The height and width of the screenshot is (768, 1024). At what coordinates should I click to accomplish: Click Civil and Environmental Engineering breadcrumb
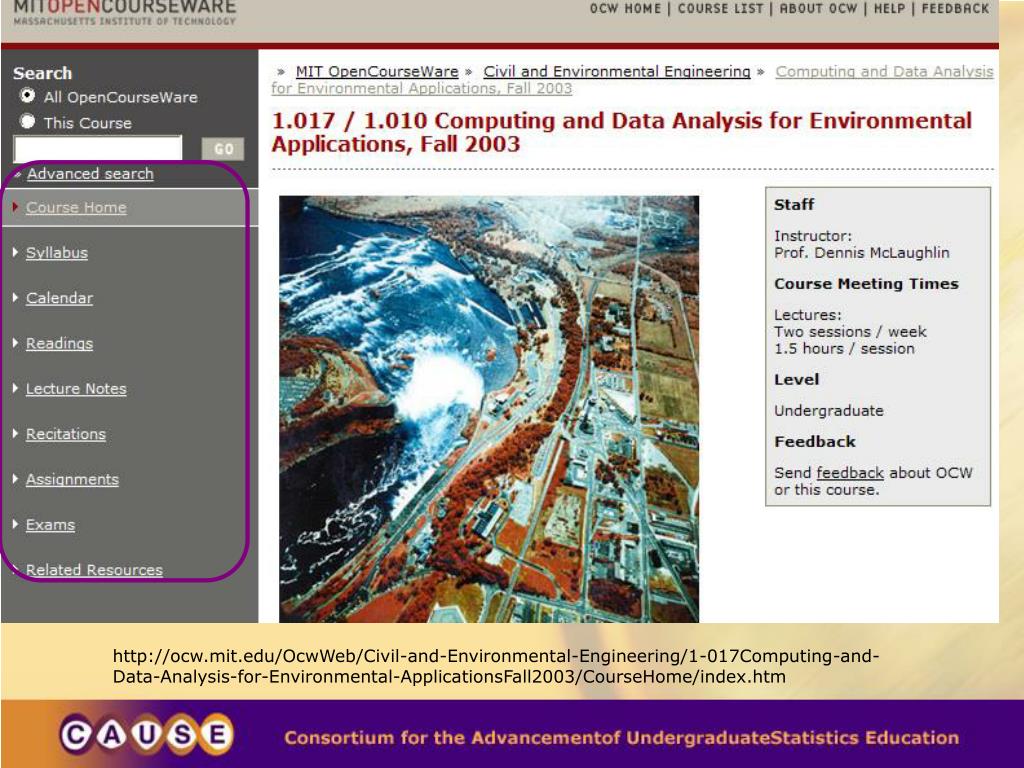coord(616,71)
